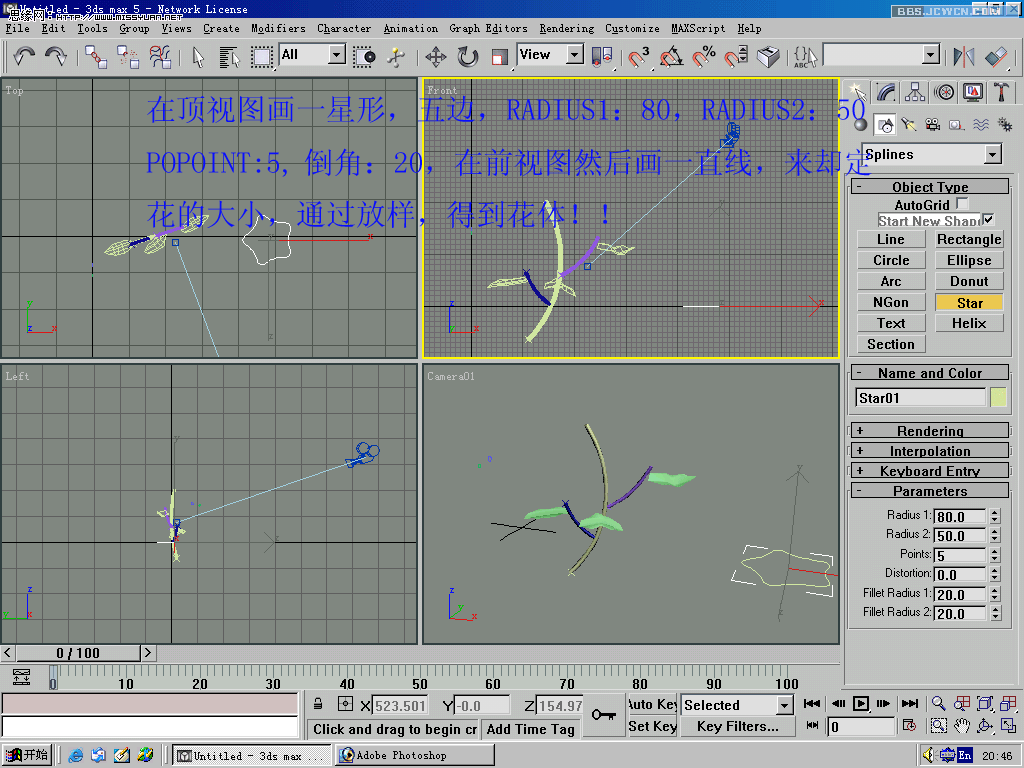Viewport: 1024px width, 768px height.
Task: Toggle the Percent Snap button
Action: [703, 57]
